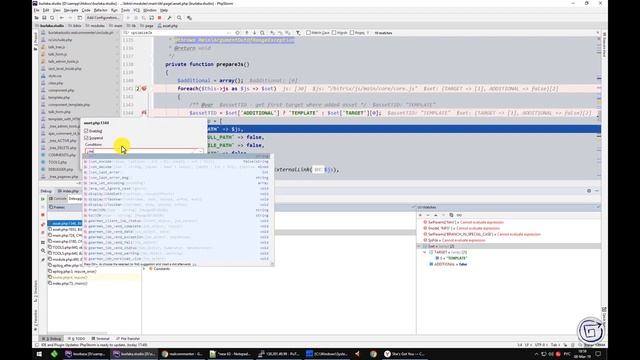Click breakpoint marker on line 1344
Screen dimensions: 640x360
(x=144, y=113)
